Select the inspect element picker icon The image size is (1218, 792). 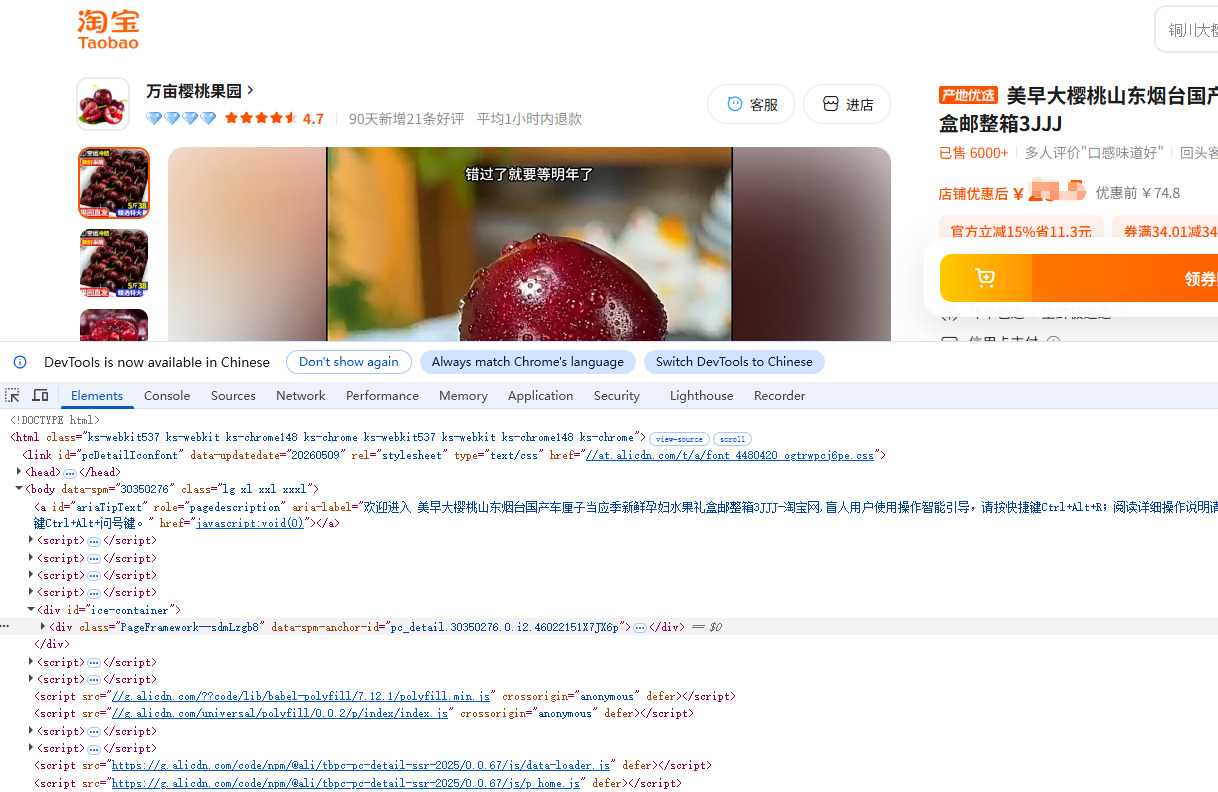pyautogui.click(x=12, y=395)
